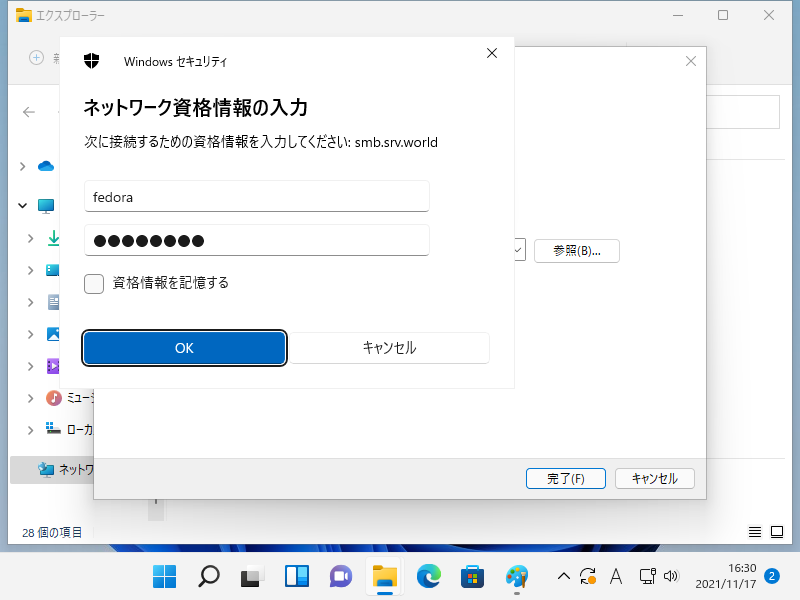The image size is (800, 600).
Task: Enable the 資格情報を記憶する checkbox
Action: [94, 283]
